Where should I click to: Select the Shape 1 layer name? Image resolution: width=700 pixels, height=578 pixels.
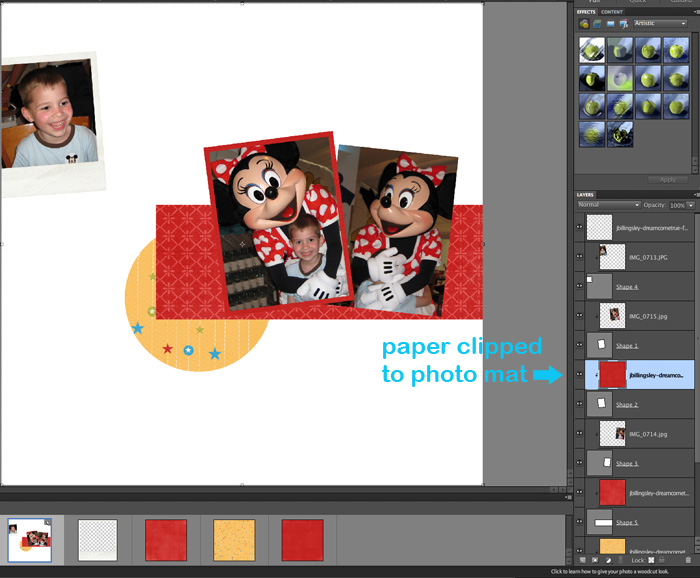[627, 346]
